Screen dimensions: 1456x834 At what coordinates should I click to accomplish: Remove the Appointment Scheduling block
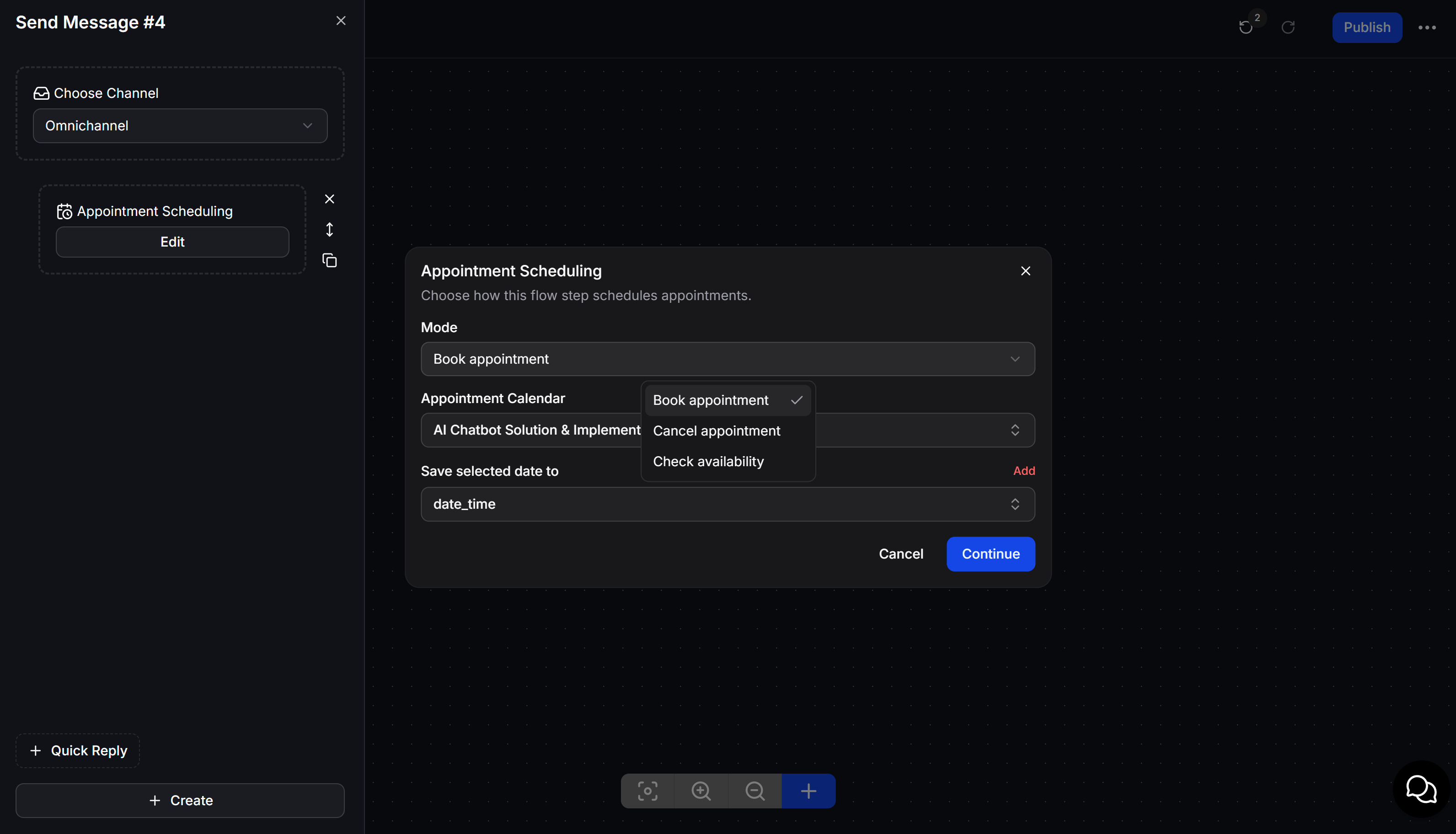click(x=329, y=199)
